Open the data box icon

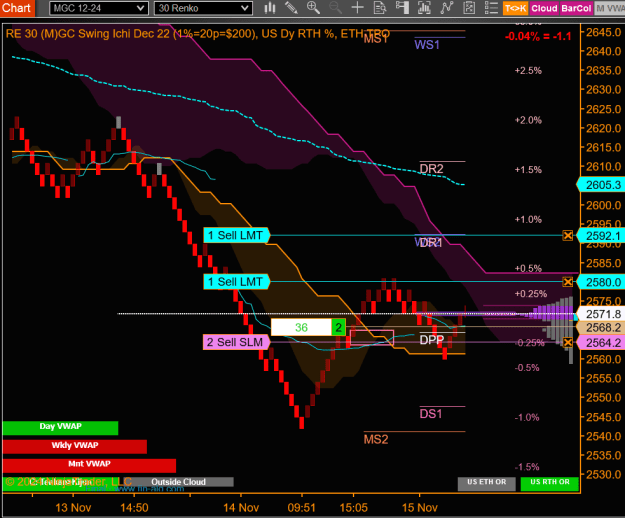tap(380, 8)
